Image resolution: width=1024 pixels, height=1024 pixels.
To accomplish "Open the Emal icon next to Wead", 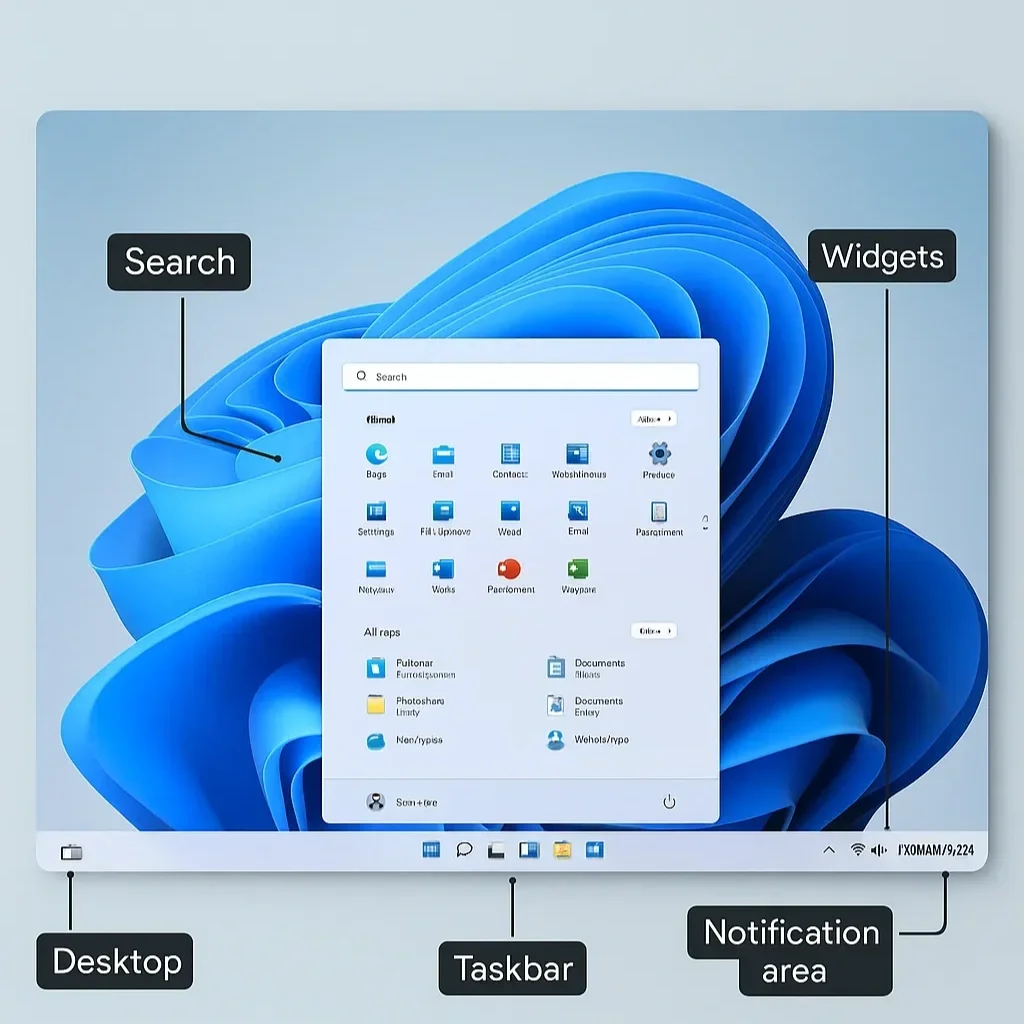I will point(578,511).
